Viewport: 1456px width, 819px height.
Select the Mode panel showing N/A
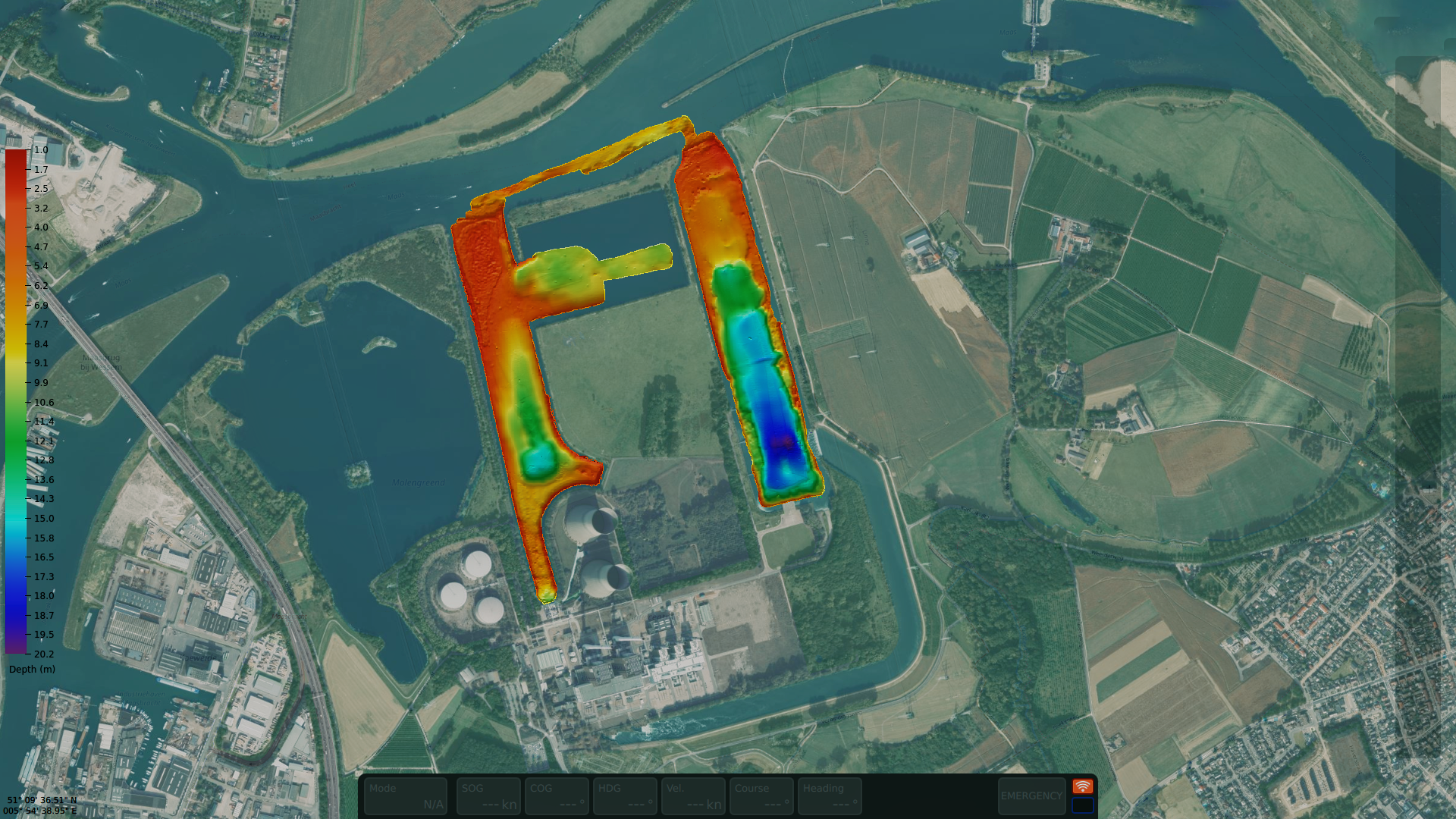406,796
